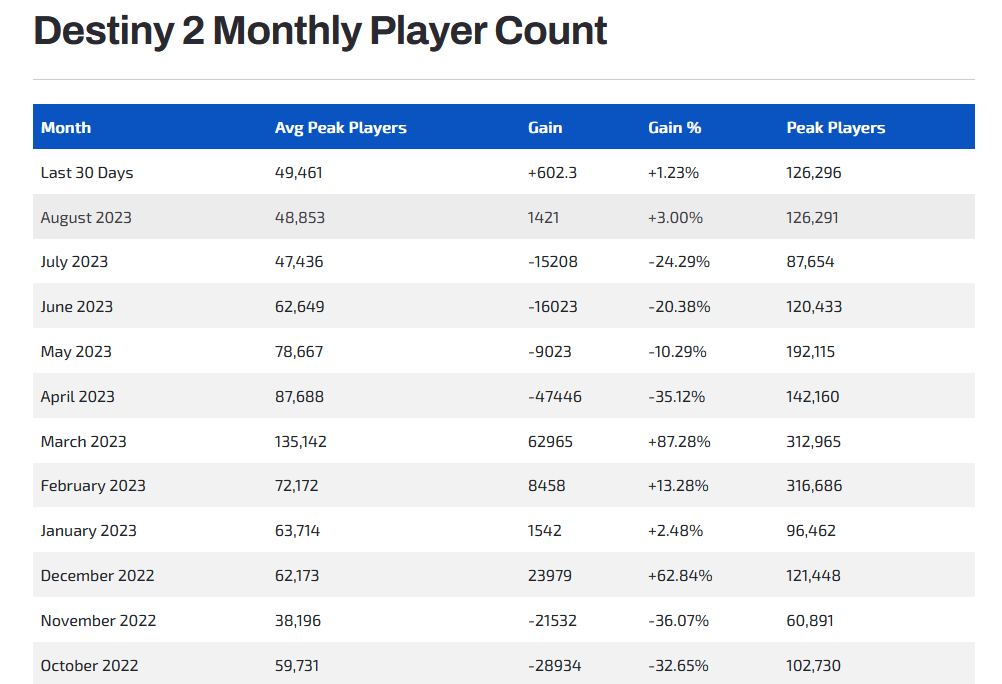The width and height of the screenshot is (1002, 684).
Task: Select the February 2023 month cell
Action: coord(93,486)
